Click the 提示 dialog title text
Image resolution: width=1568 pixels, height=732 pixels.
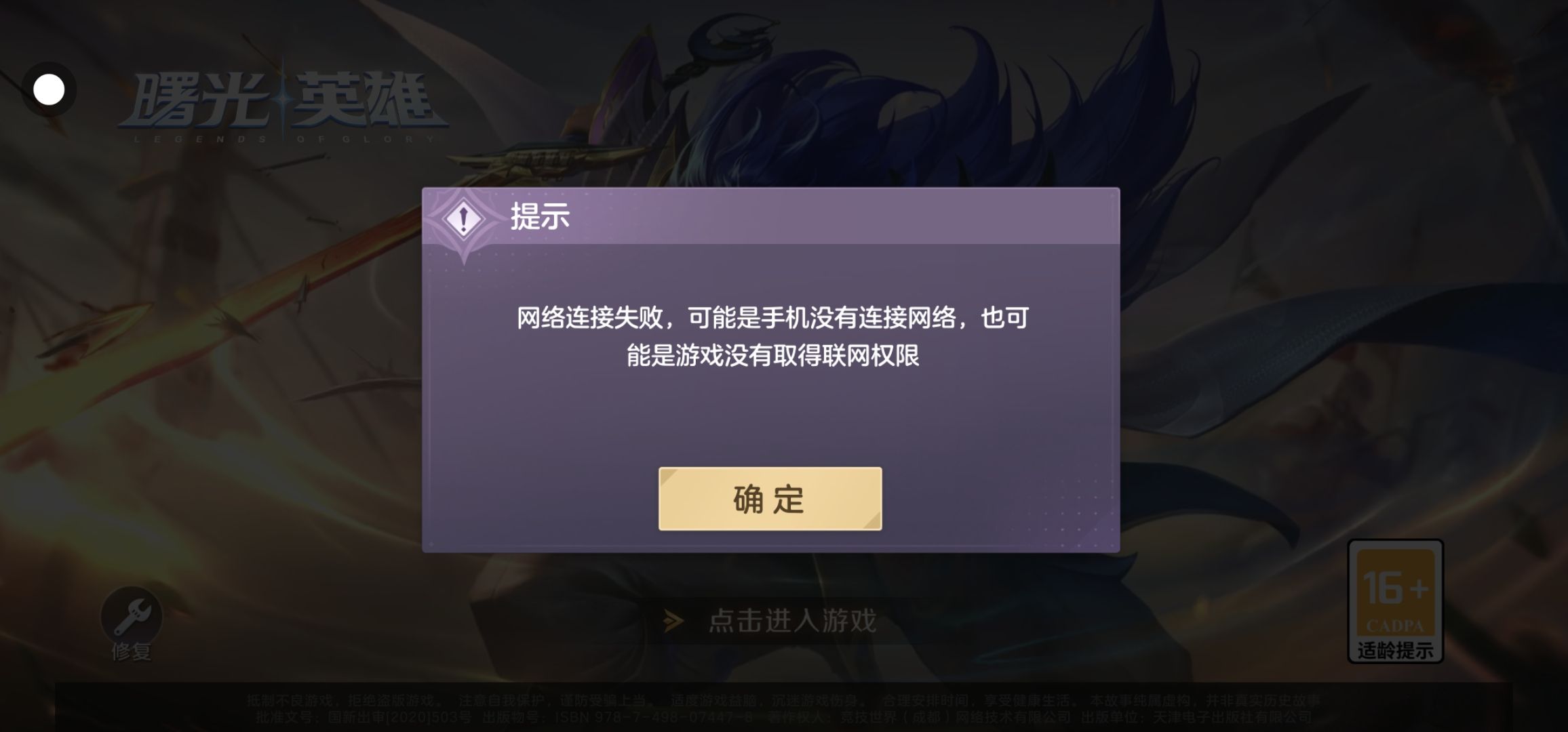tap(540, 217)
